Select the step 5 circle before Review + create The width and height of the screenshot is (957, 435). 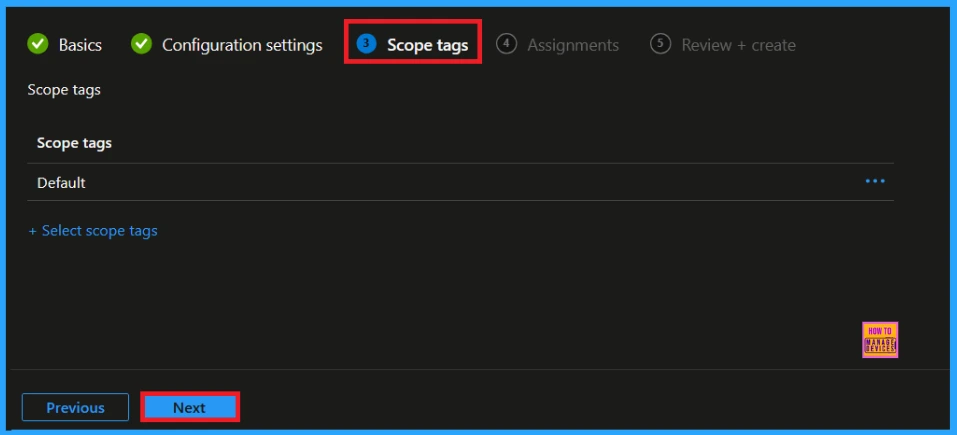660,45
